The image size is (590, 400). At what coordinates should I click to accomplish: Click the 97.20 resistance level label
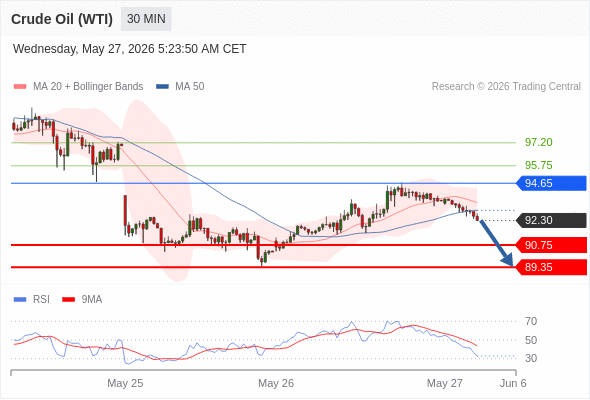coord(539,142)
